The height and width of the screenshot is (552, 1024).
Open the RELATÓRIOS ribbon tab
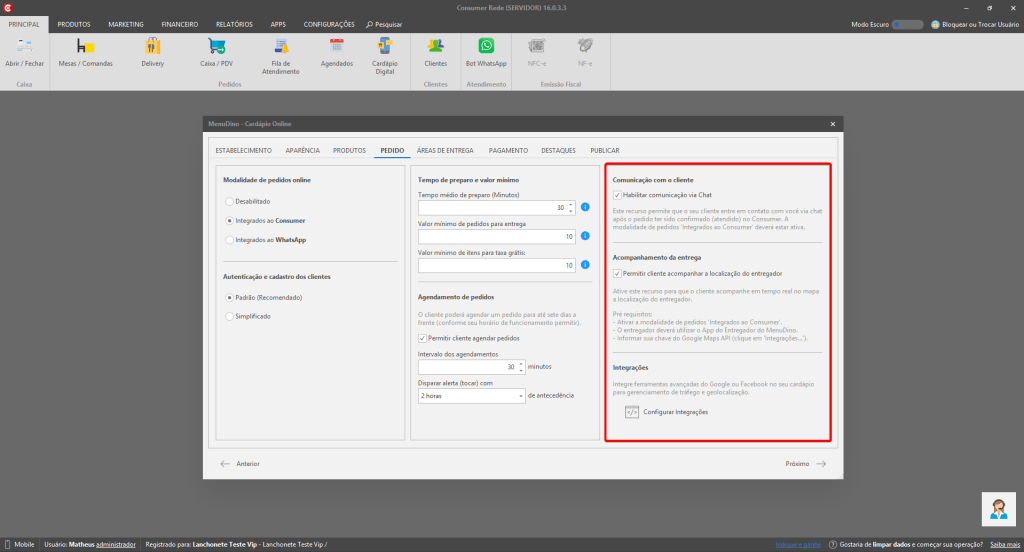pyautogui.click(x=234, y=24)
